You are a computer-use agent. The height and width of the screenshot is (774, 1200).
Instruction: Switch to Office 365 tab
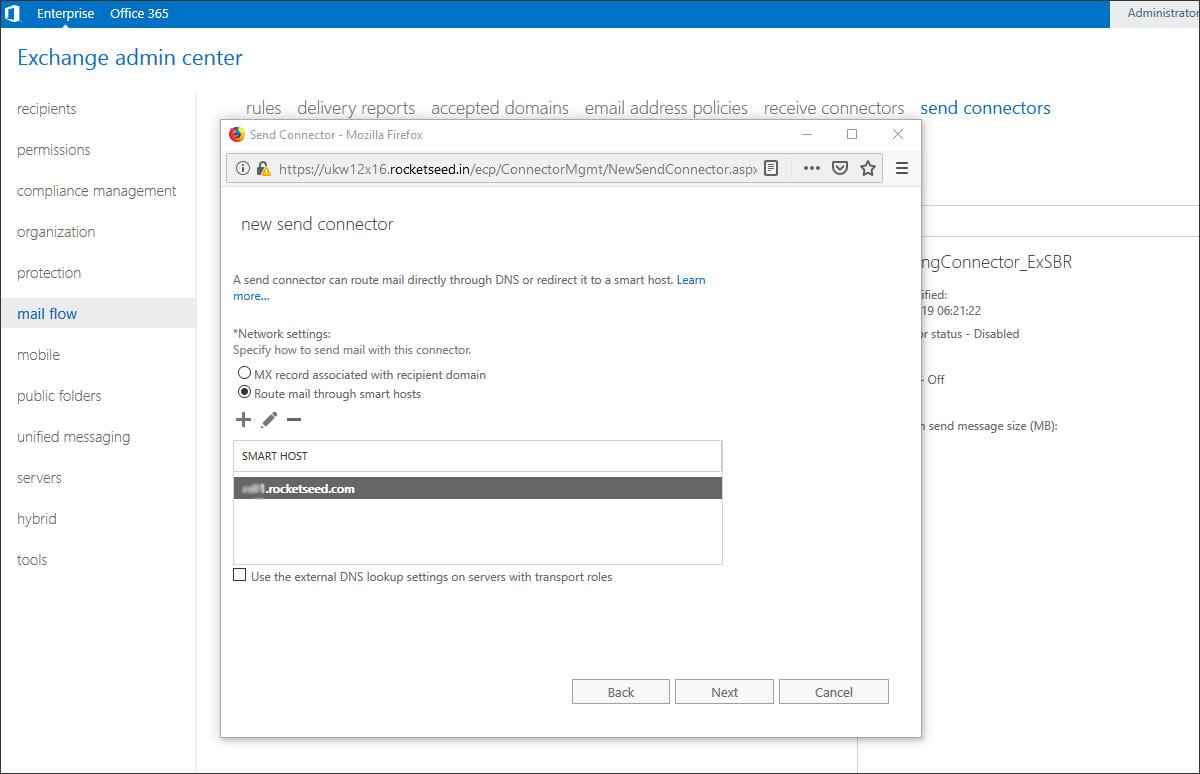139,14
